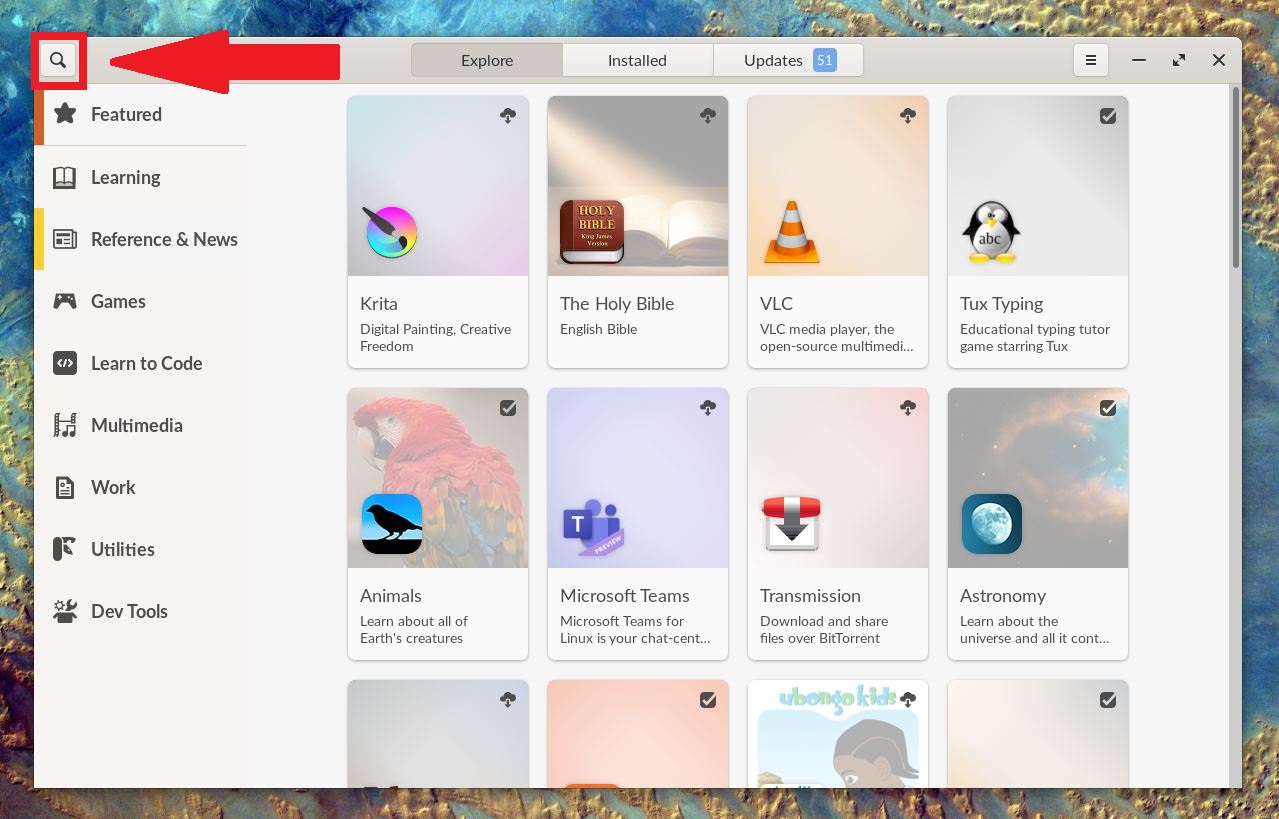
Task: Select the Utilities icon
Action: [x=65, y=549]
